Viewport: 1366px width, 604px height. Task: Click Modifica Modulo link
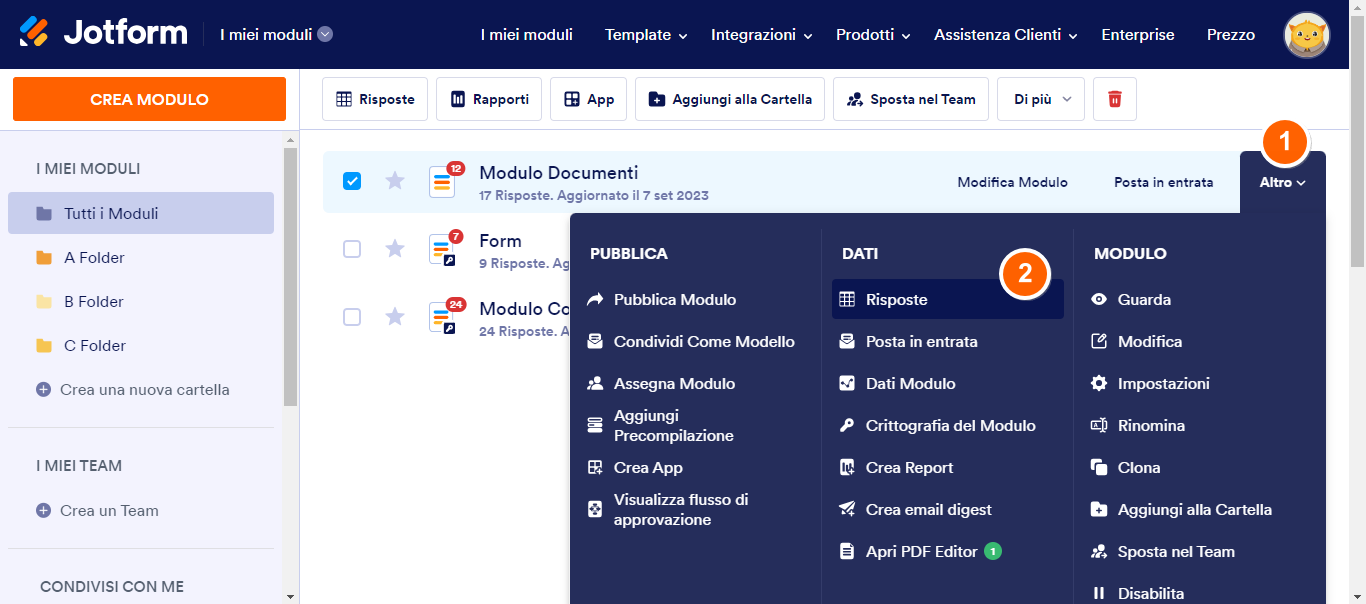click(1013, 182)
